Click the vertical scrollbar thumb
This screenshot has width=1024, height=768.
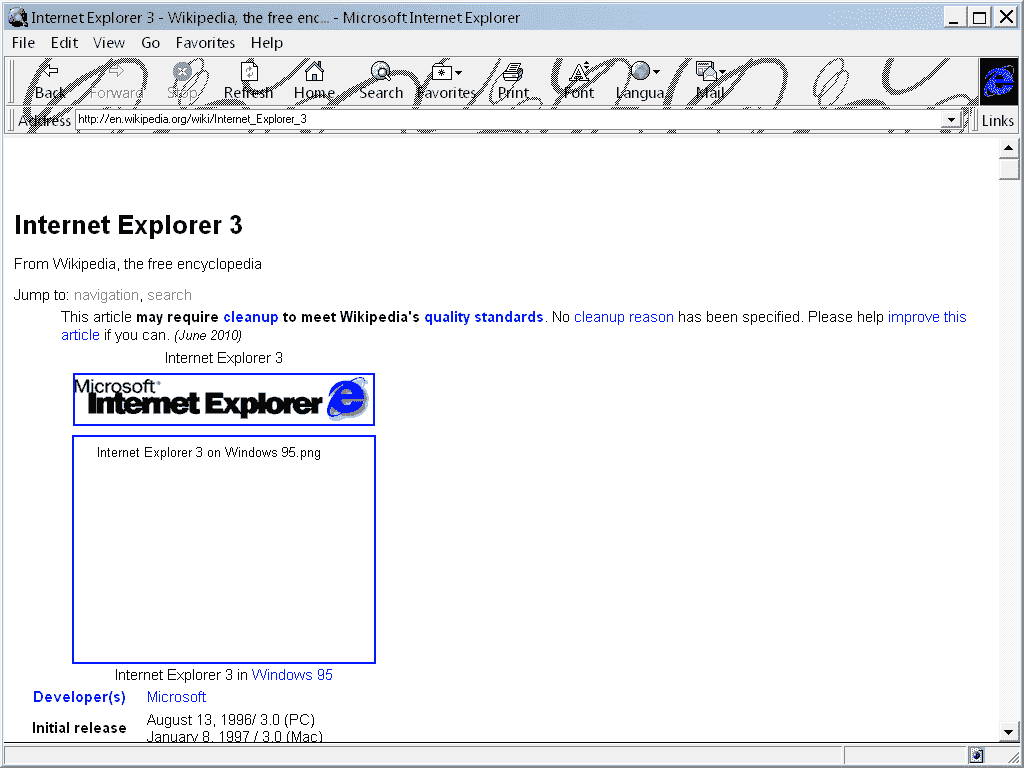(x=1008, y=168)
